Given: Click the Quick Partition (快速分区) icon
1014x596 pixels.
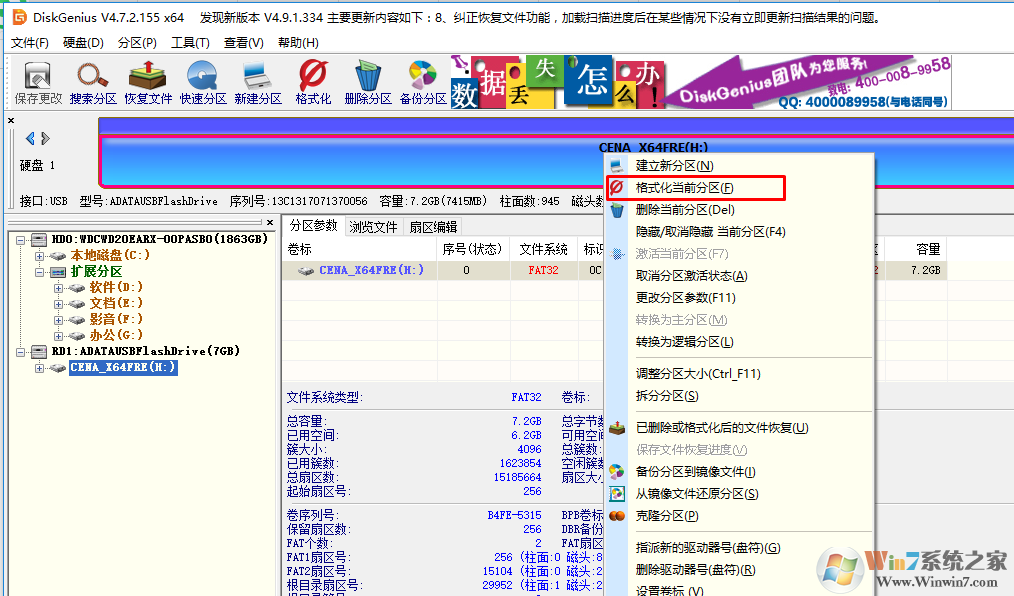Looking at the screenshot, I should coord(203,81).
